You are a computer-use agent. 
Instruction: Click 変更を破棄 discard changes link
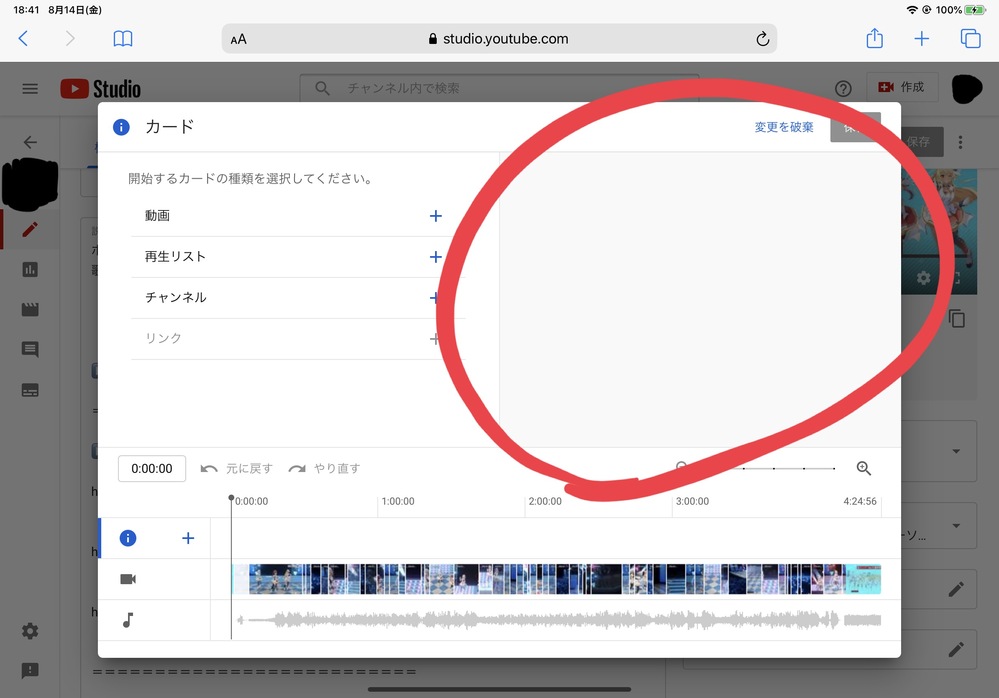pos(784,127)
